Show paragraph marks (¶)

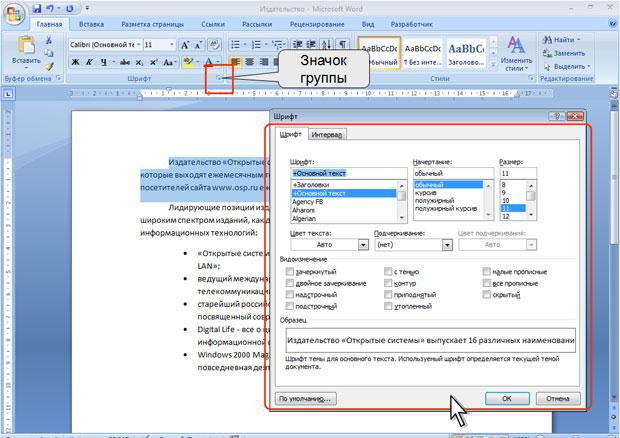(x=342, y=45)
